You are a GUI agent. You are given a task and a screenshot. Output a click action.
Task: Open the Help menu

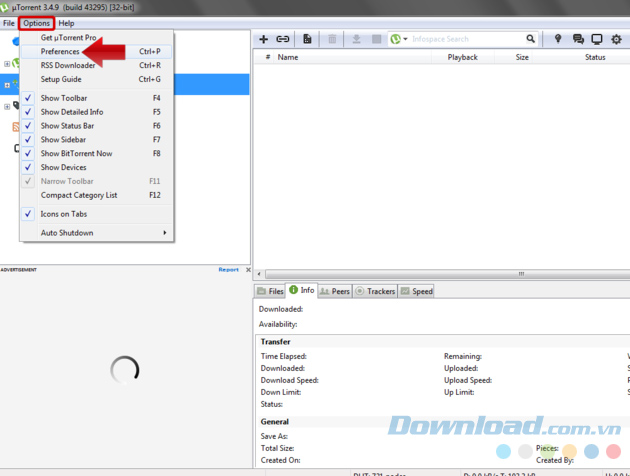pos(66,23)
